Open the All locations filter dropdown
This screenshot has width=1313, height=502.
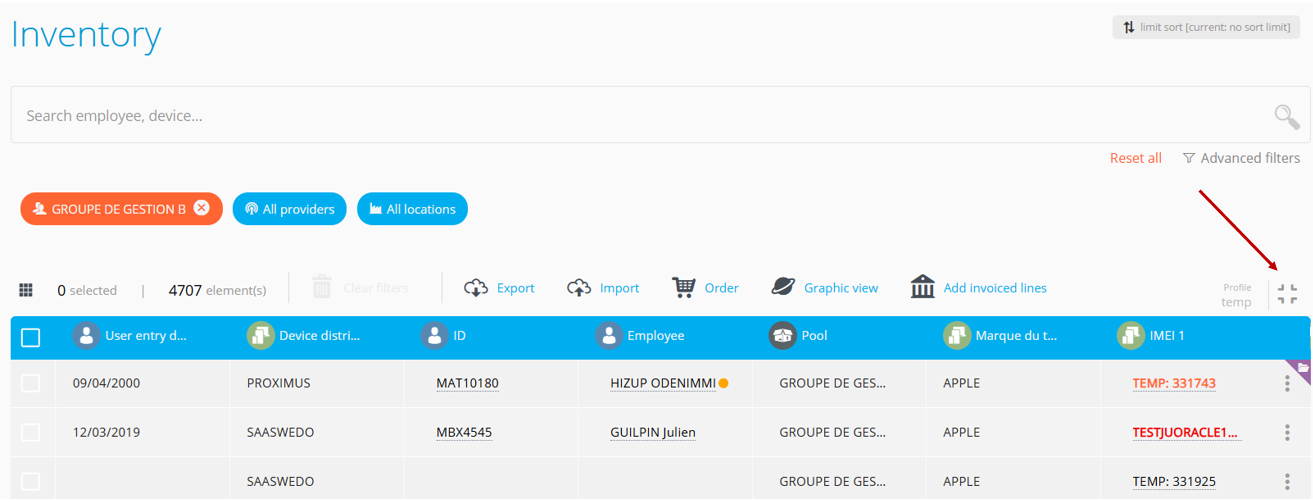coord(412,209)
